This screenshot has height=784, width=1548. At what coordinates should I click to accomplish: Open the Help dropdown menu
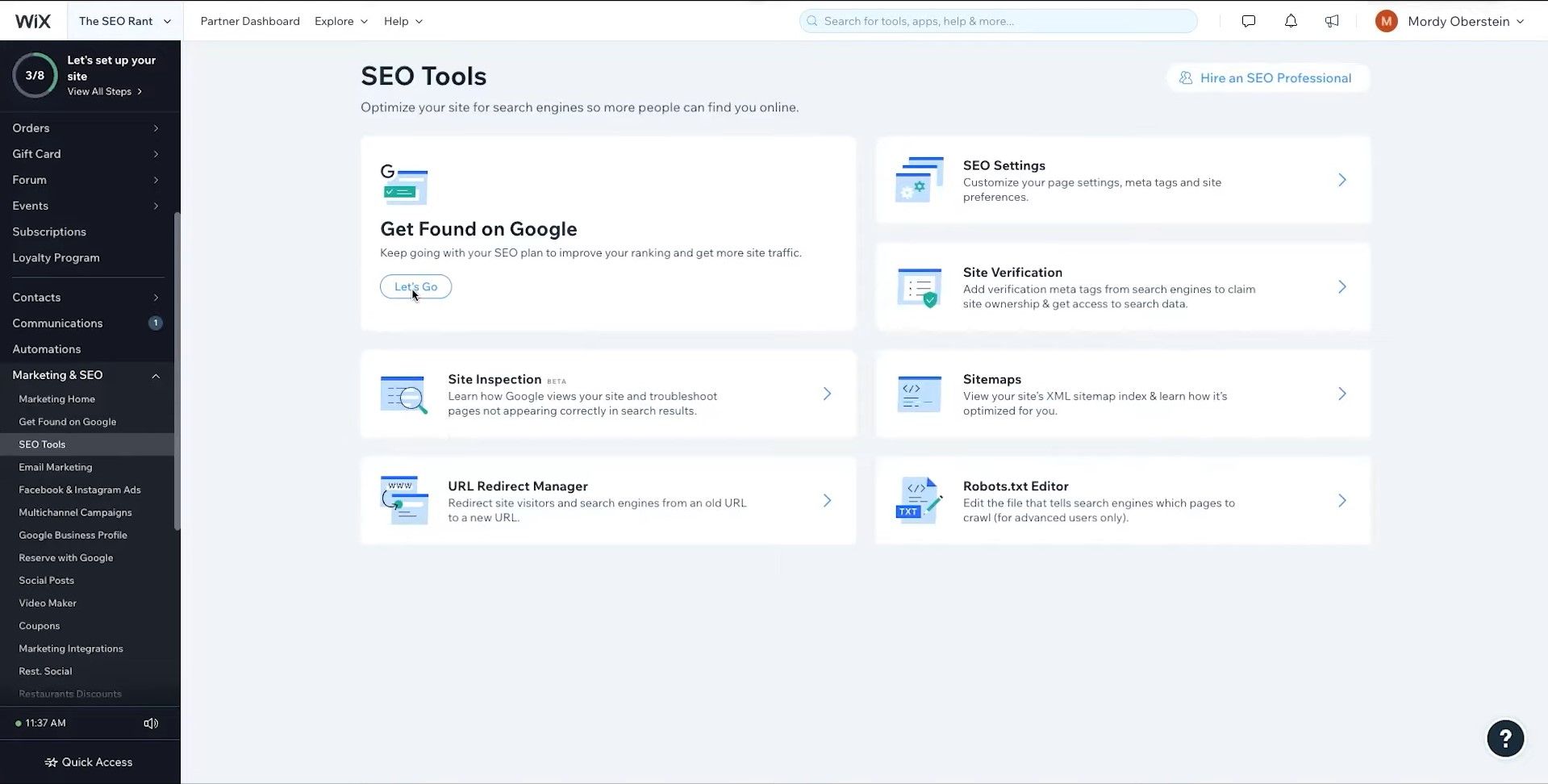[x=403, y=21]
